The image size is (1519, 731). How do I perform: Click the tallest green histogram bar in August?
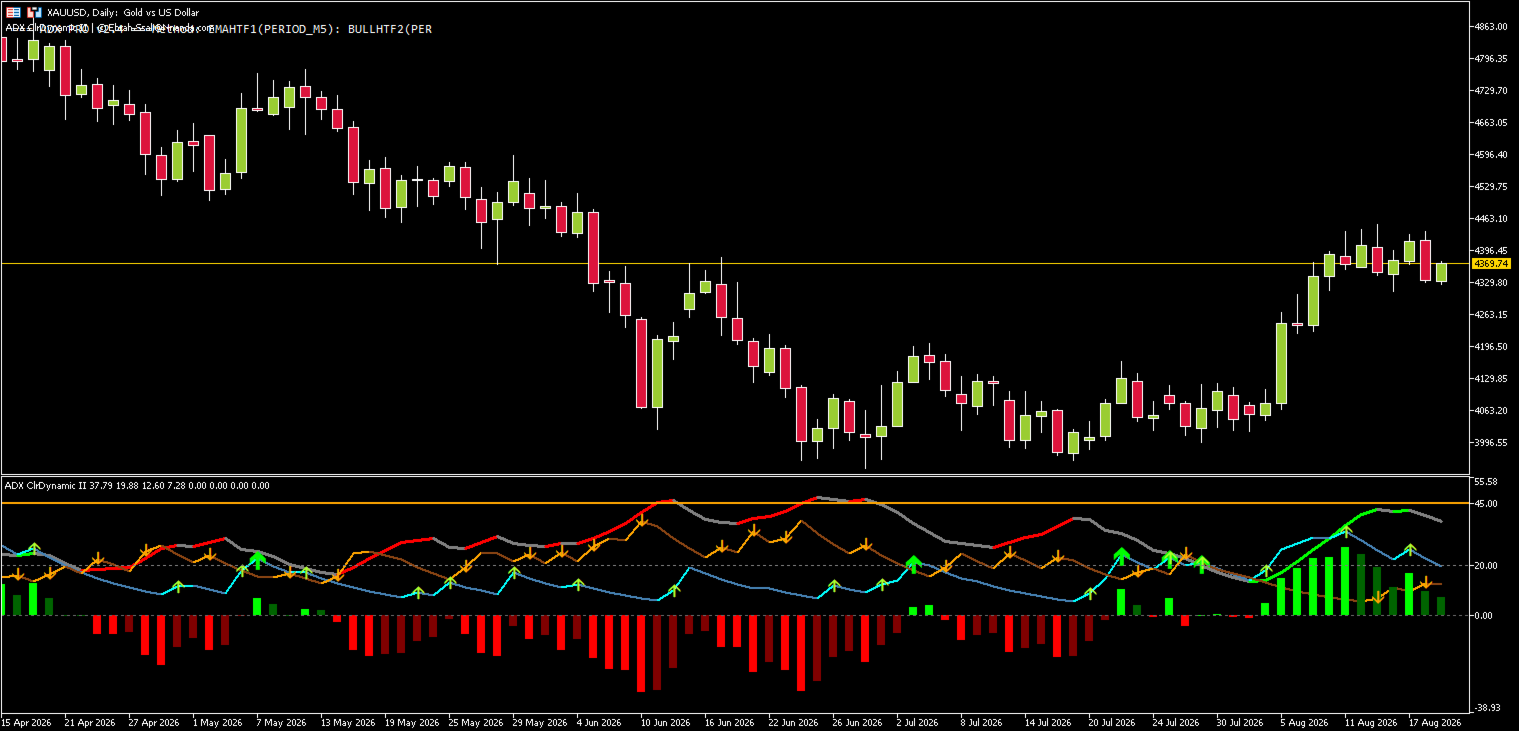[1345, 581]
